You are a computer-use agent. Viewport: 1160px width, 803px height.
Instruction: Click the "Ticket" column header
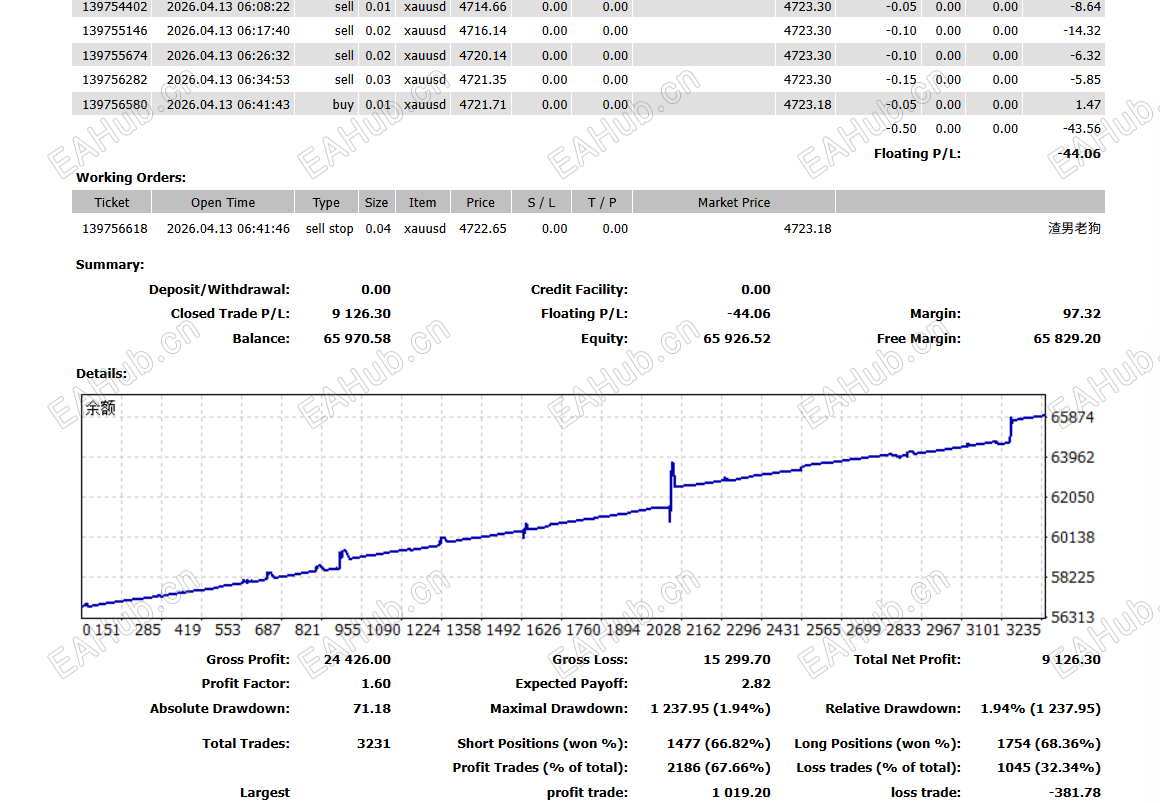tap(112, 203)
